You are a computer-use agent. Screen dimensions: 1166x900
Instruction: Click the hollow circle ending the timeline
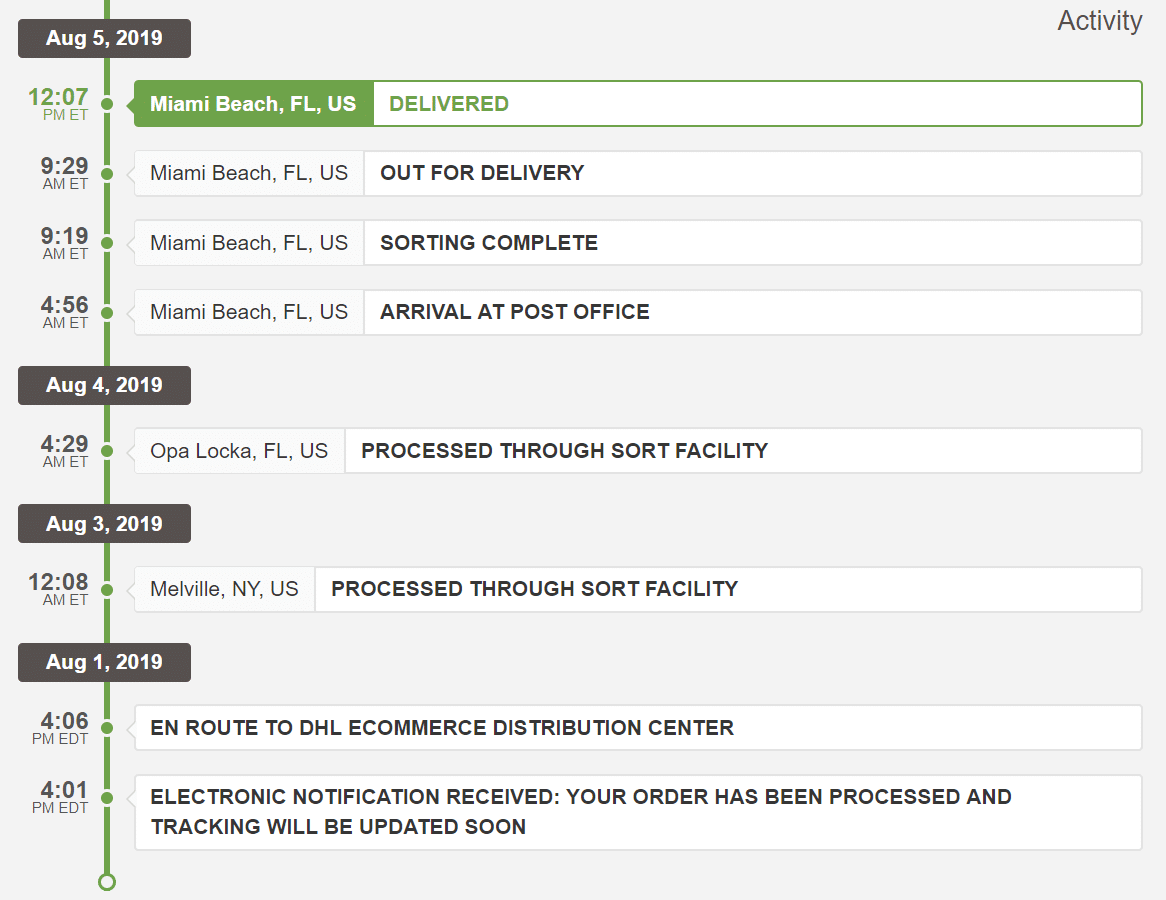107,881
